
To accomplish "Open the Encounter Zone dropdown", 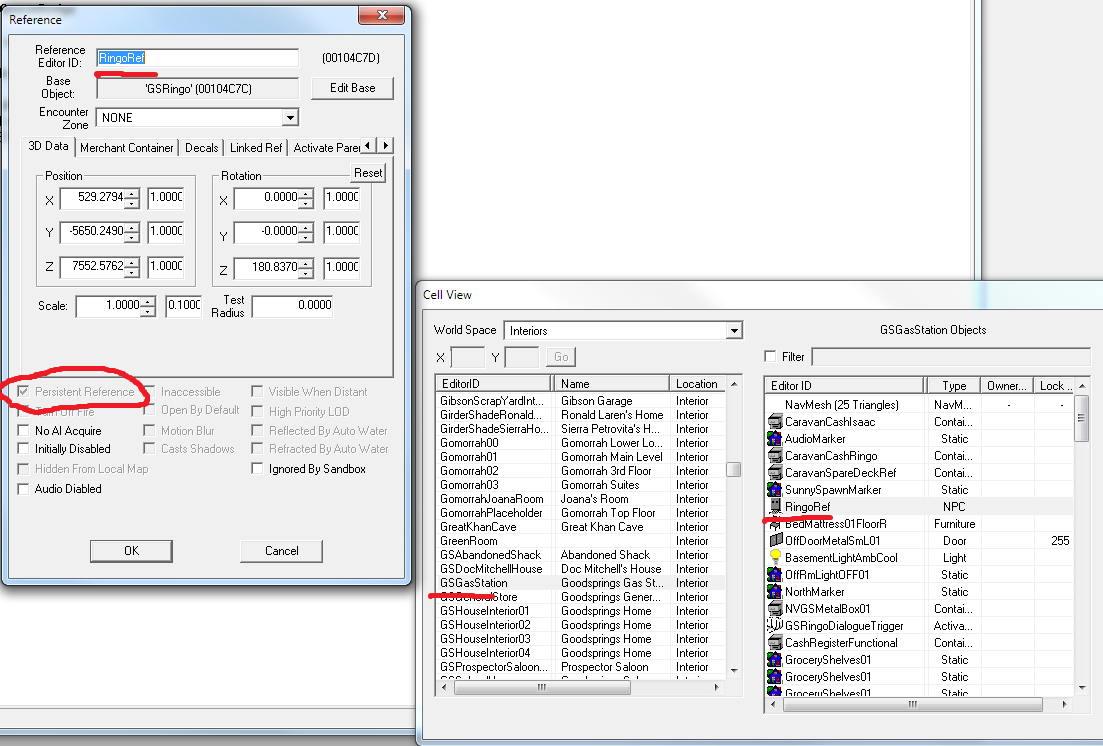I will click(290, 117).
